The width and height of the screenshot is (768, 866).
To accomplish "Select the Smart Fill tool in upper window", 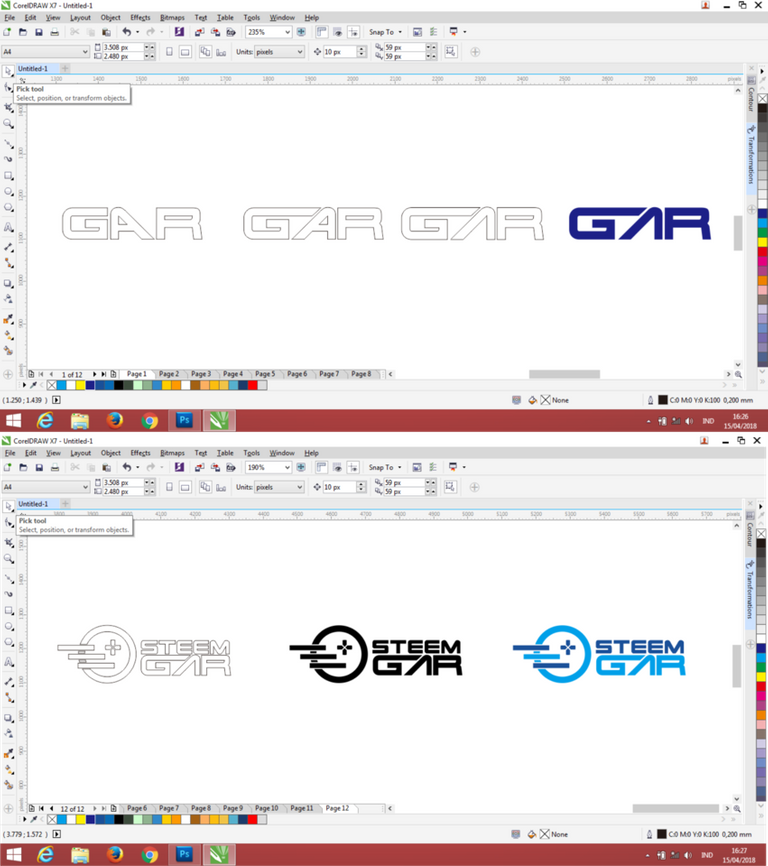I will point(8,351).
